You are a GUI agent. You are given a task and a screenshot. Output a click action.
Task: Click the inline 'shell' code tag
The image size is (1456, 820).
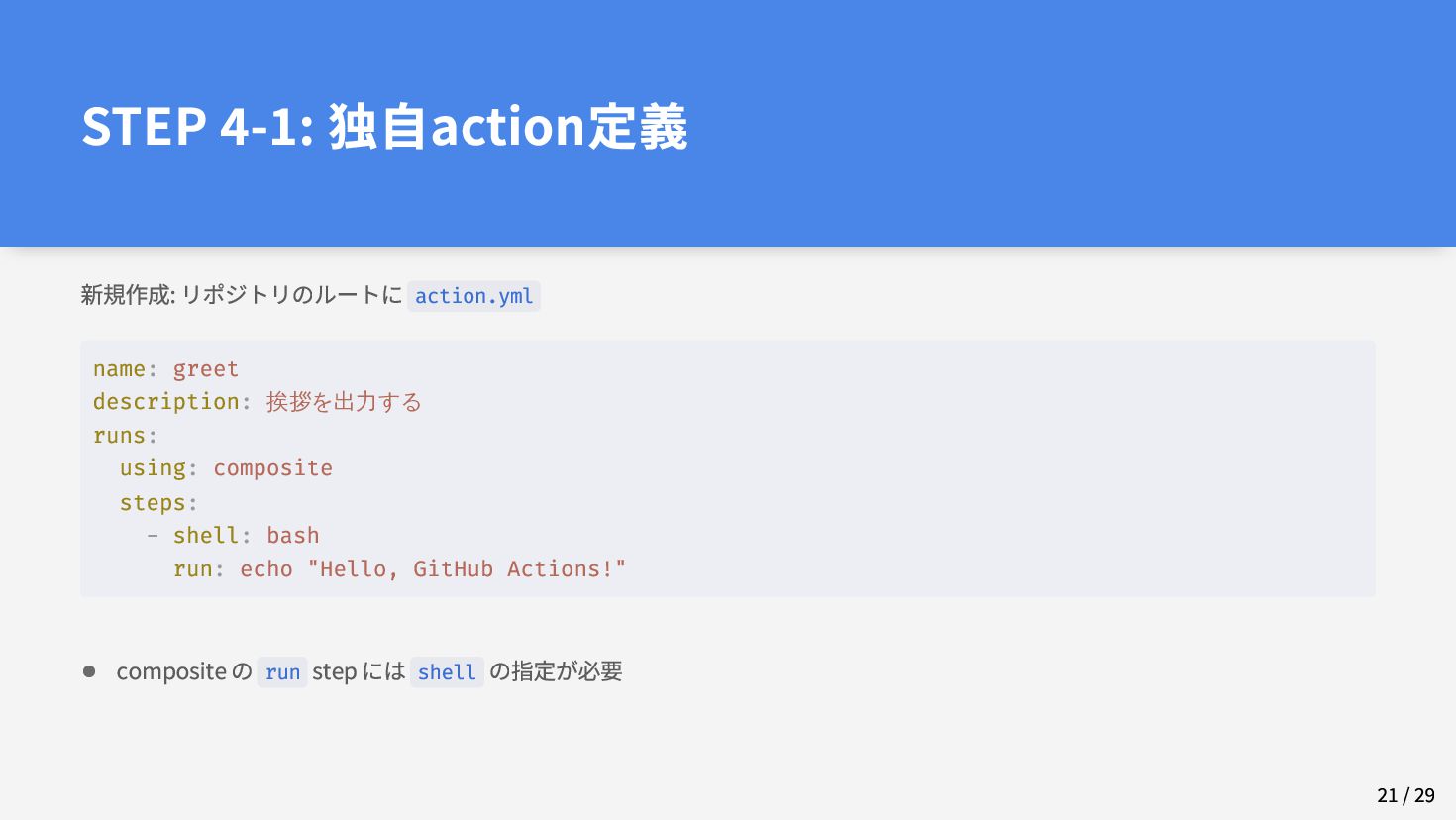[447, 672]
